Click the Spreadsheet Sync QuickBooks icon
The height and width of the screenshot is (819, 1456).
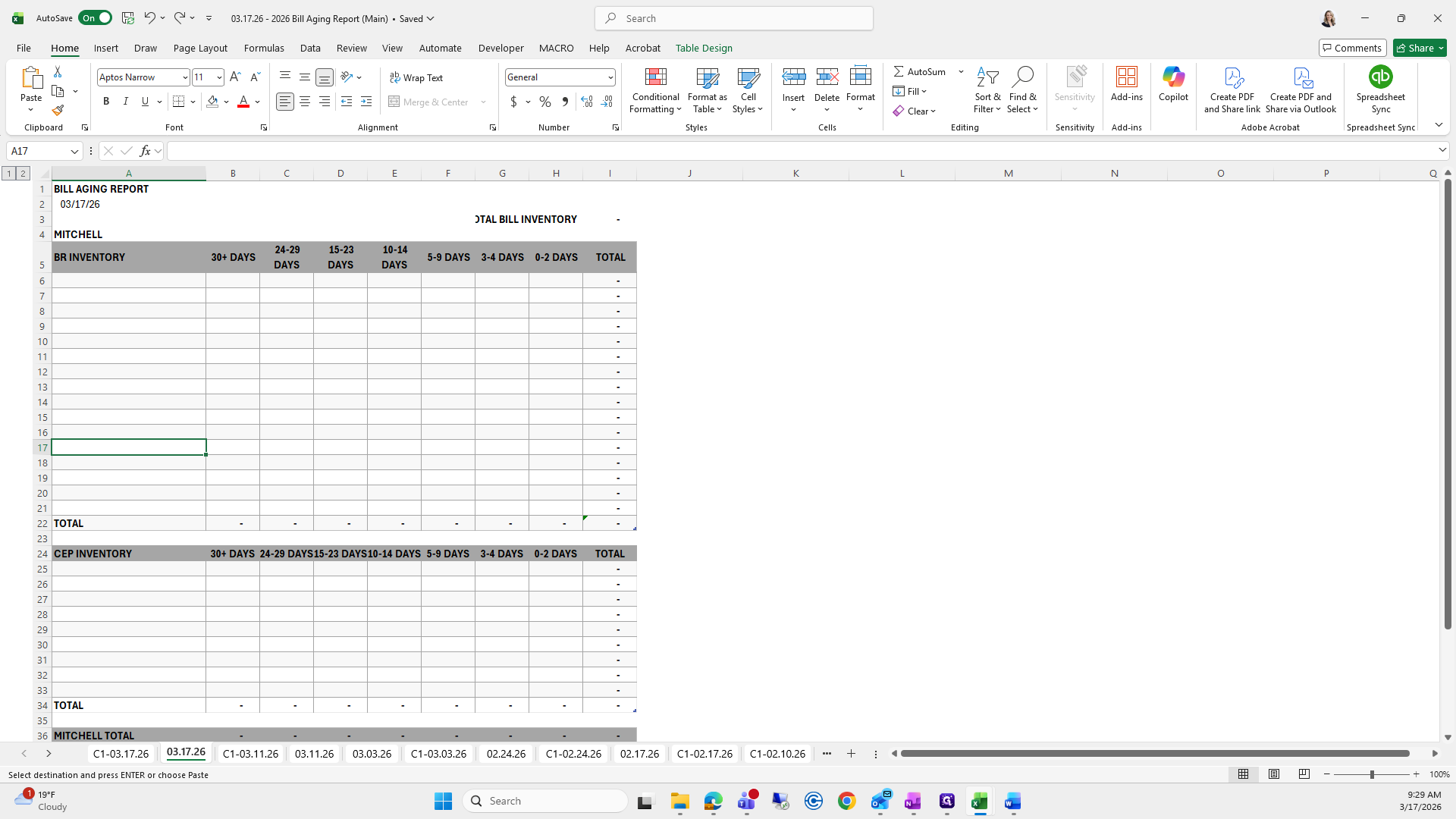[1380, 77]
